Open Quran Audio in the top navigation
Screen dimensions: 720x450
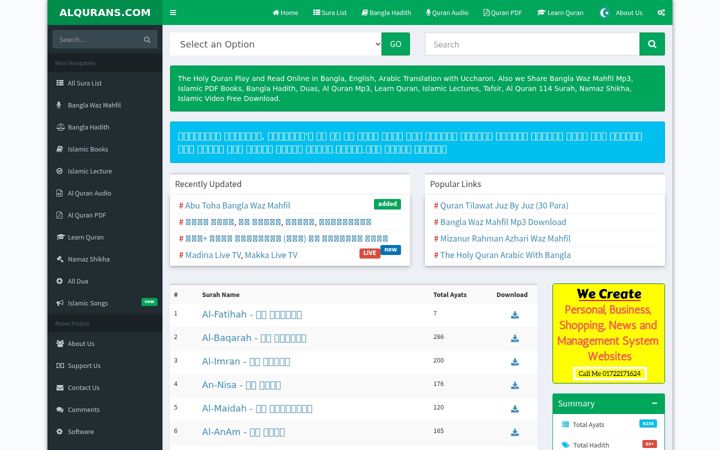(x=447, y=12)
